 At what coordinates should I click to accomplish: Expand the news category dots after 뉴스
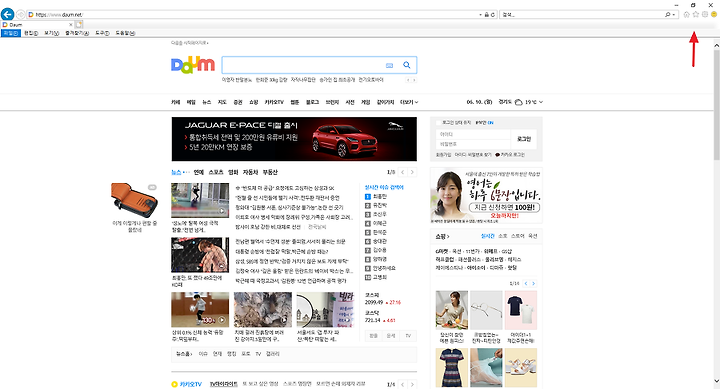(x=186, y=172)
